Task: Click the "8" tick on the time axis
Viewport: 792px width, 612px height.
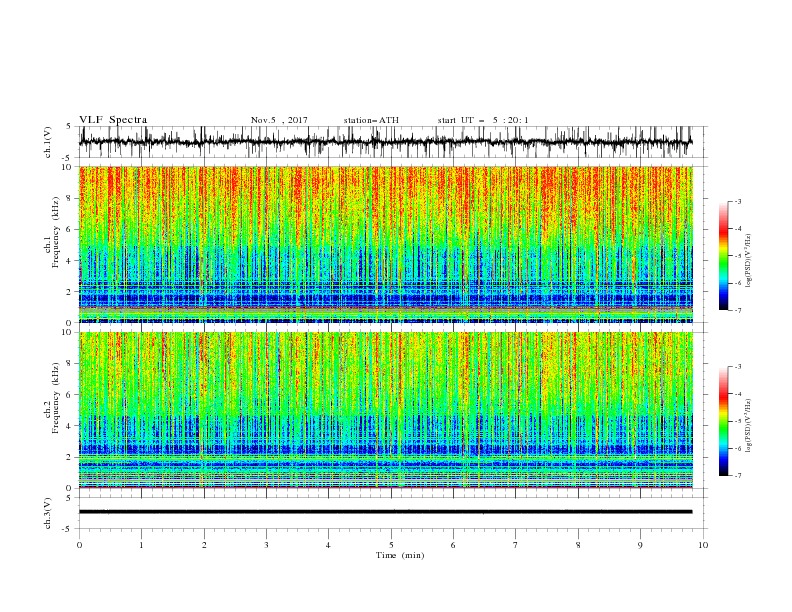Action: point(578,545)
